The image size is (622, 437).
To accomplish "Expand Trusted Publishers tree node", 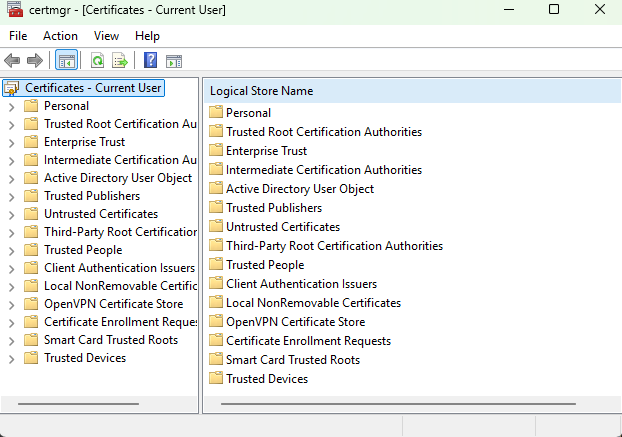I will pyautogui.click(x=12, y=197).
